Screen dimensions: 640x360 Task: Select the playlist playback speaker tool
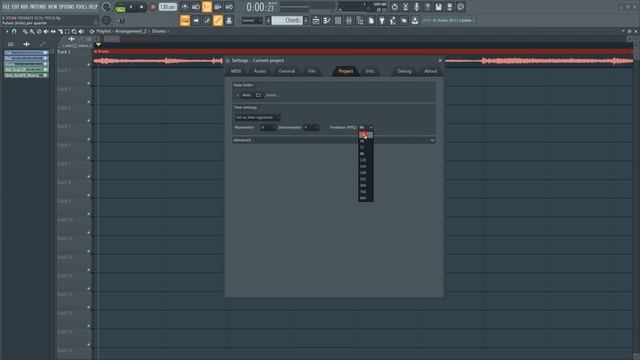tap(81, 31)
